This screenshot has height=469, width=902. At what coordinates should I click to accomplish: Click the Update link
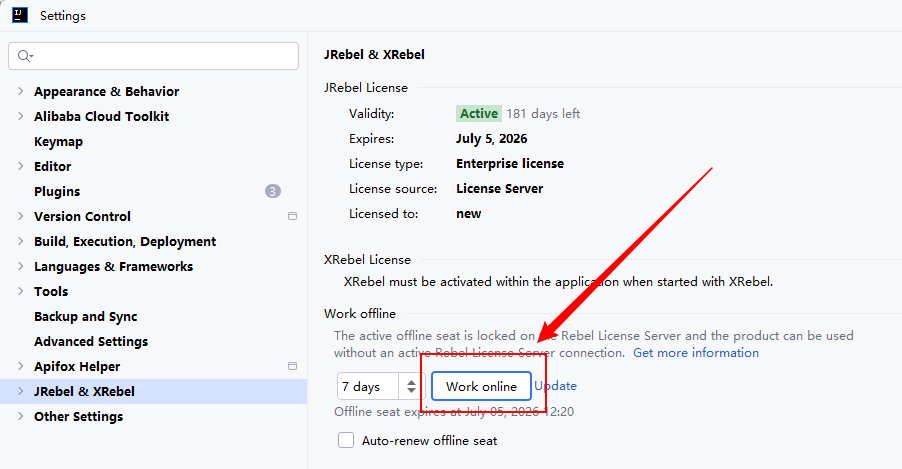tap(555, 386)
